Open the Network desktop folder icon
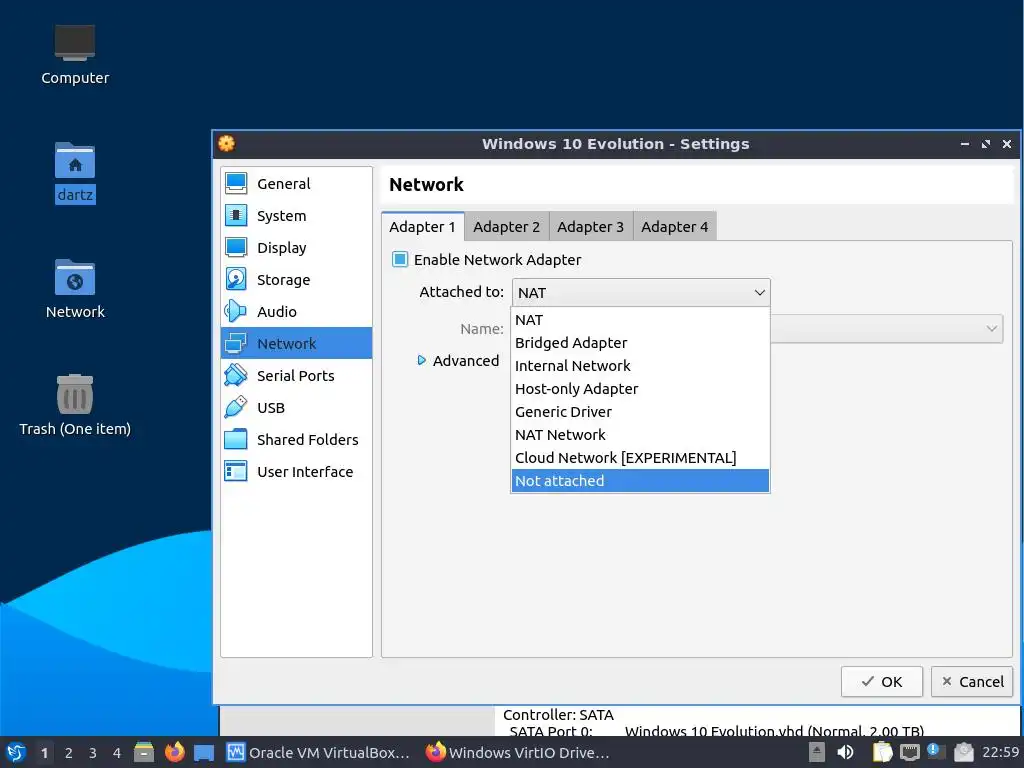This screenshot has width=1024, height=768. tap(74, 278)
